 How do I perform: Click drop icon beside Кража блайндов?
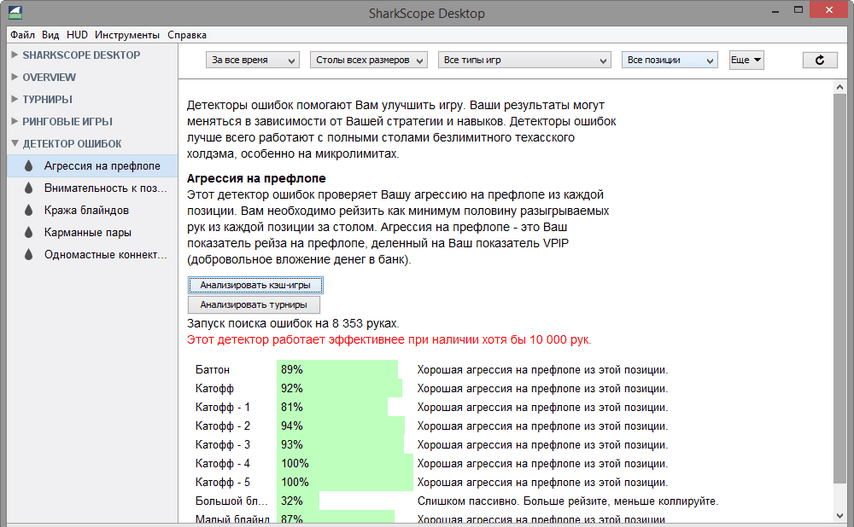29,210
